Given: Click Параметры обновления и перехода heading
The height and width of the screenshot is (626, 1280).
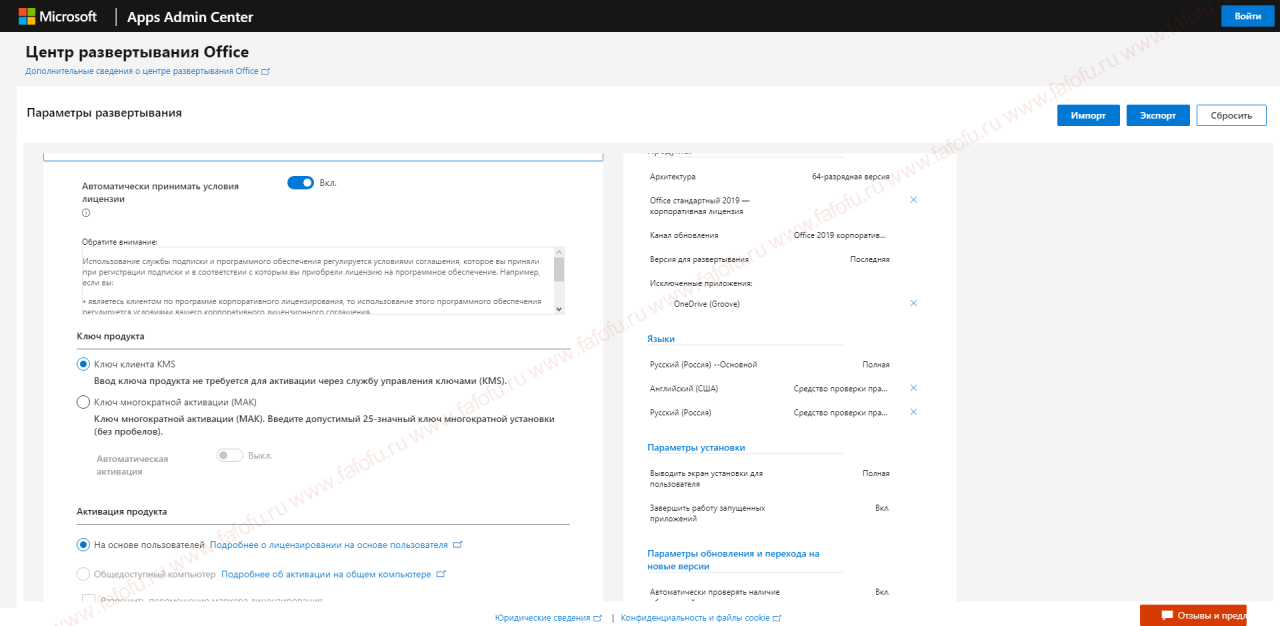Looking at the screenshot, I should click(733, 559).
